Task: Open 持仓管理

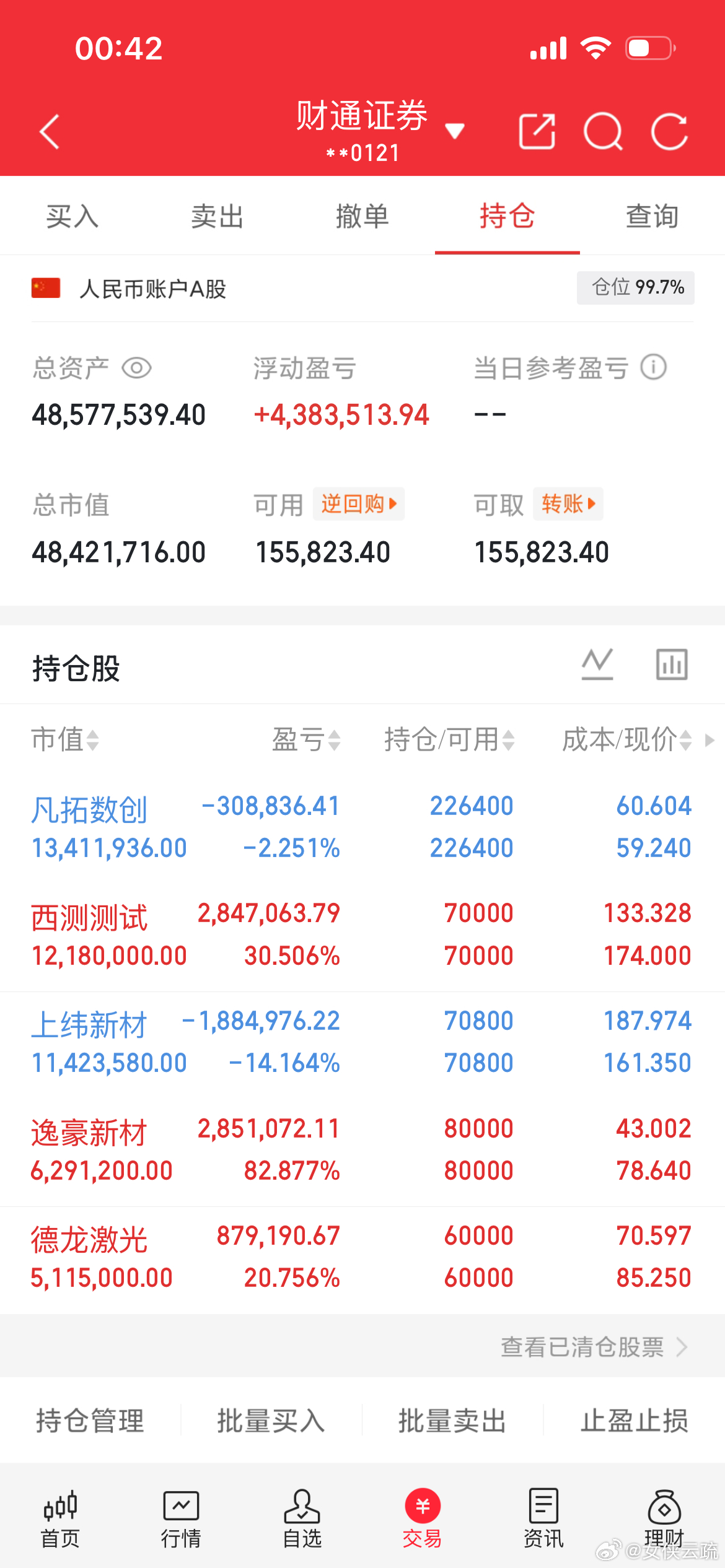Action: point(90,1421)
